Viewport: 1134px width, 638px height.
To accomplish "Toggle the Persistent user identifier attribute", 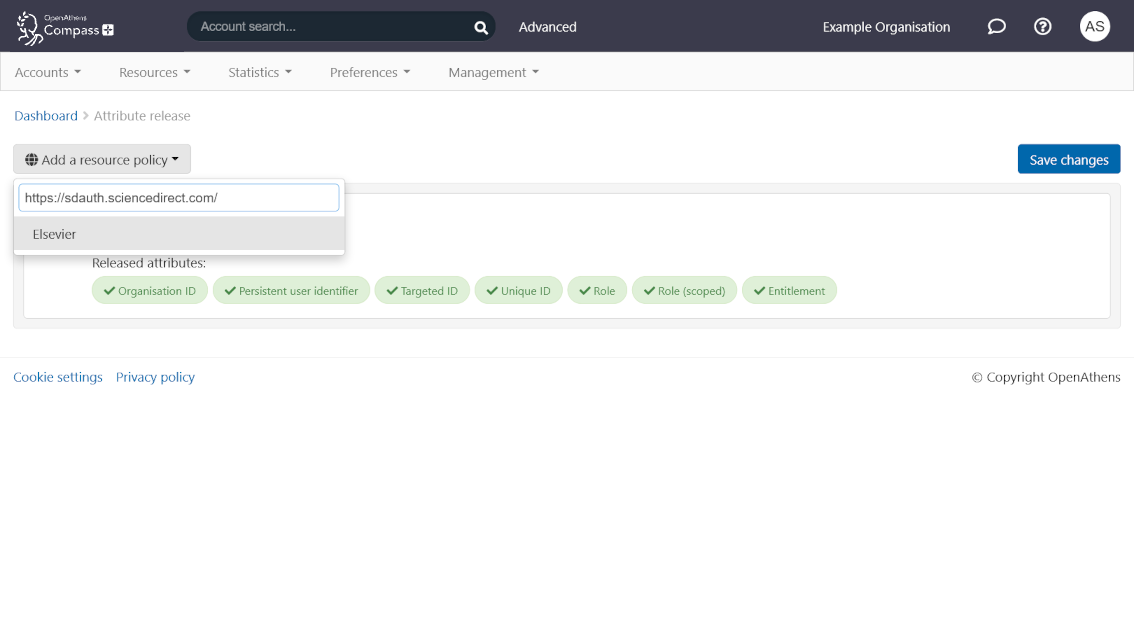I will pyautogui.click(x=291, y=290).
